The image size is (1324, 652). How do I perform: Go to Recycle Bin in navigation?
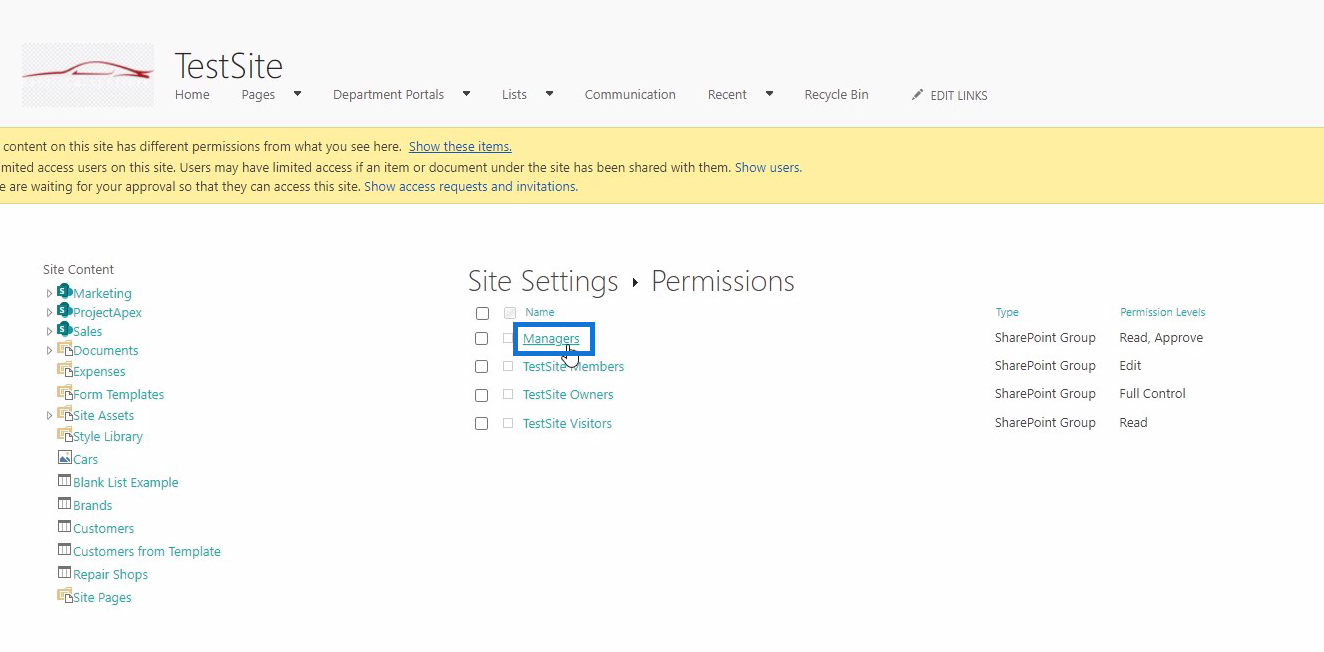836,94
